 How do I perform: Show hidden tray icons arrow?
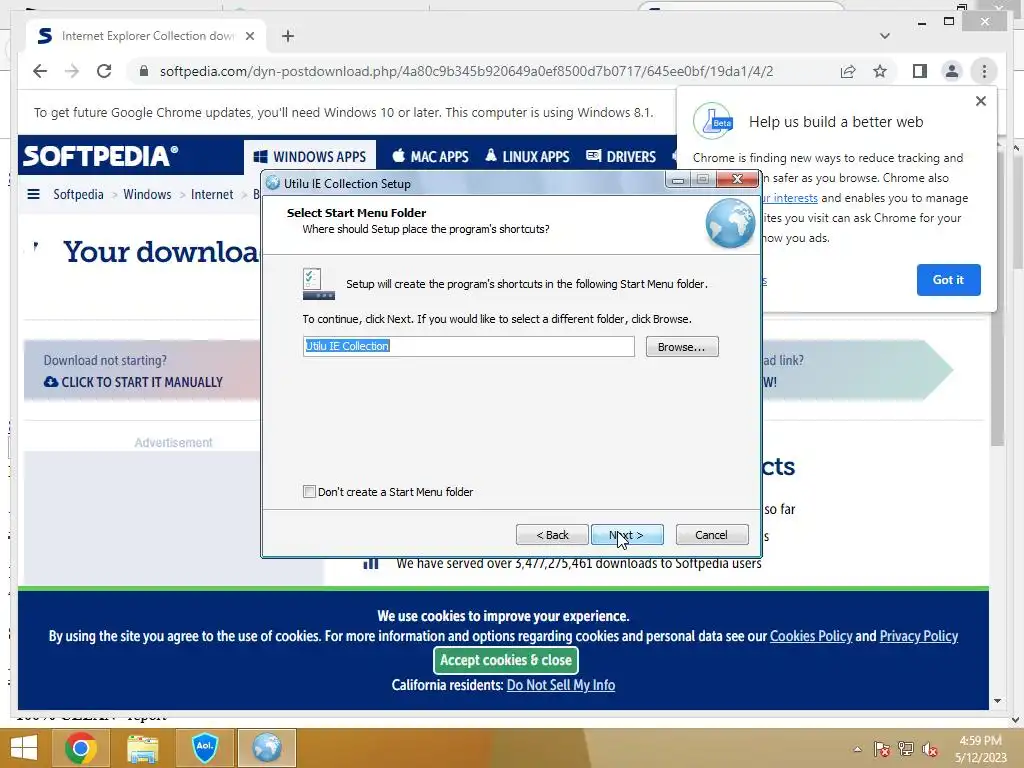(857, 749)
